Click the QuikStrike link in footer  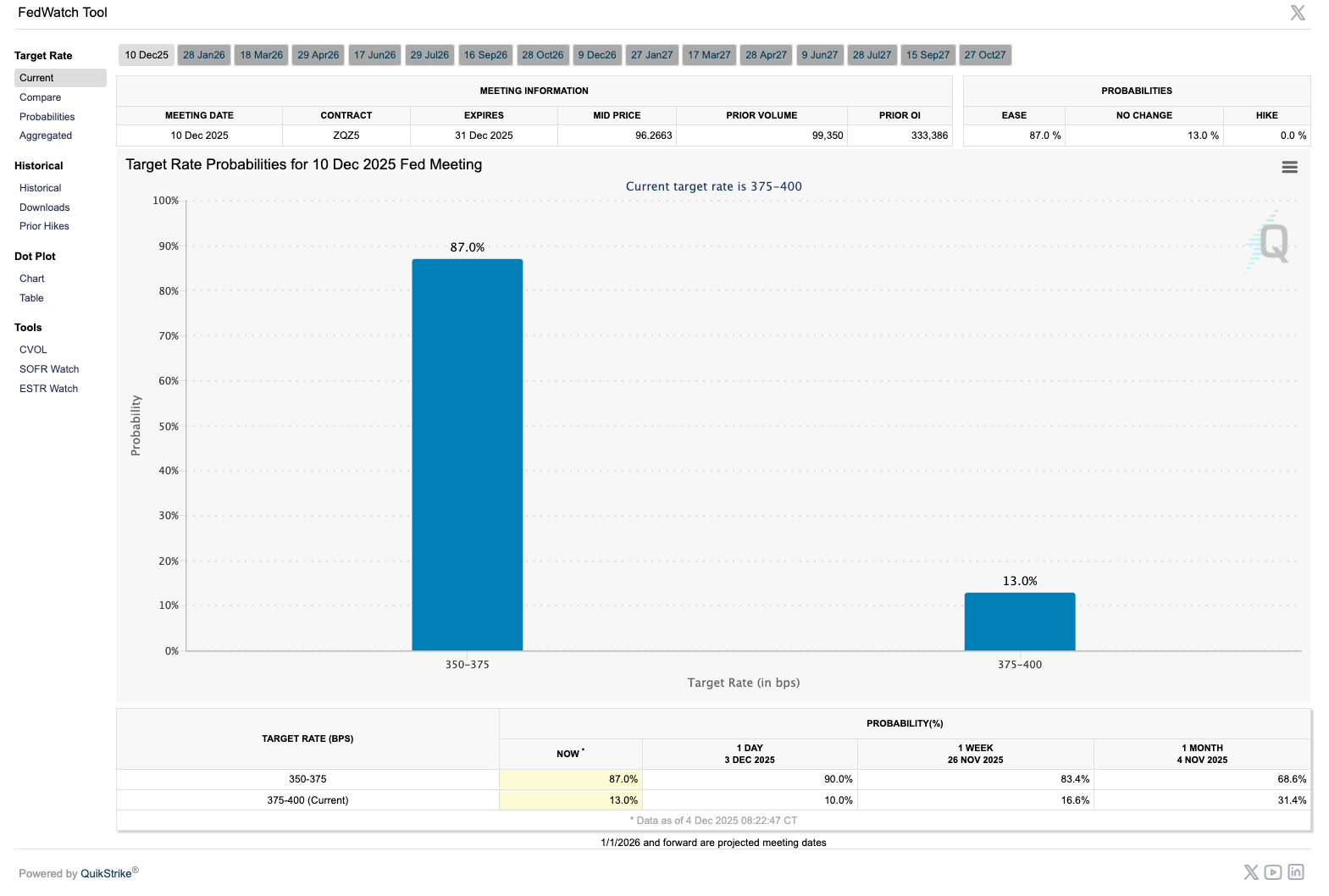click(106, 873)
